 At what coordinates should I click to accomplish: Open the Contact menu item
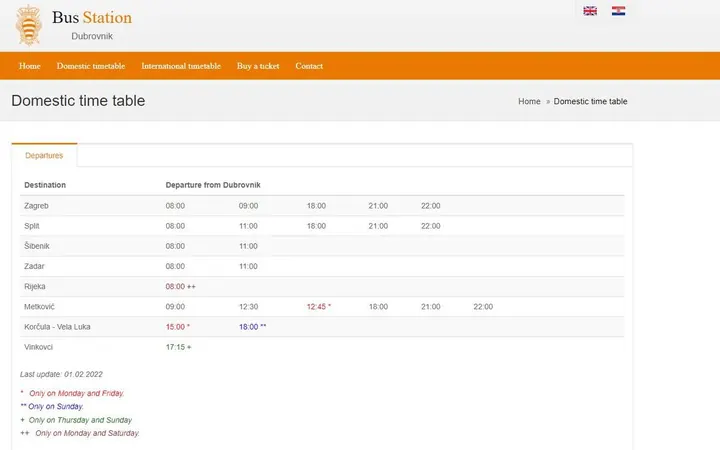(309, 66)
